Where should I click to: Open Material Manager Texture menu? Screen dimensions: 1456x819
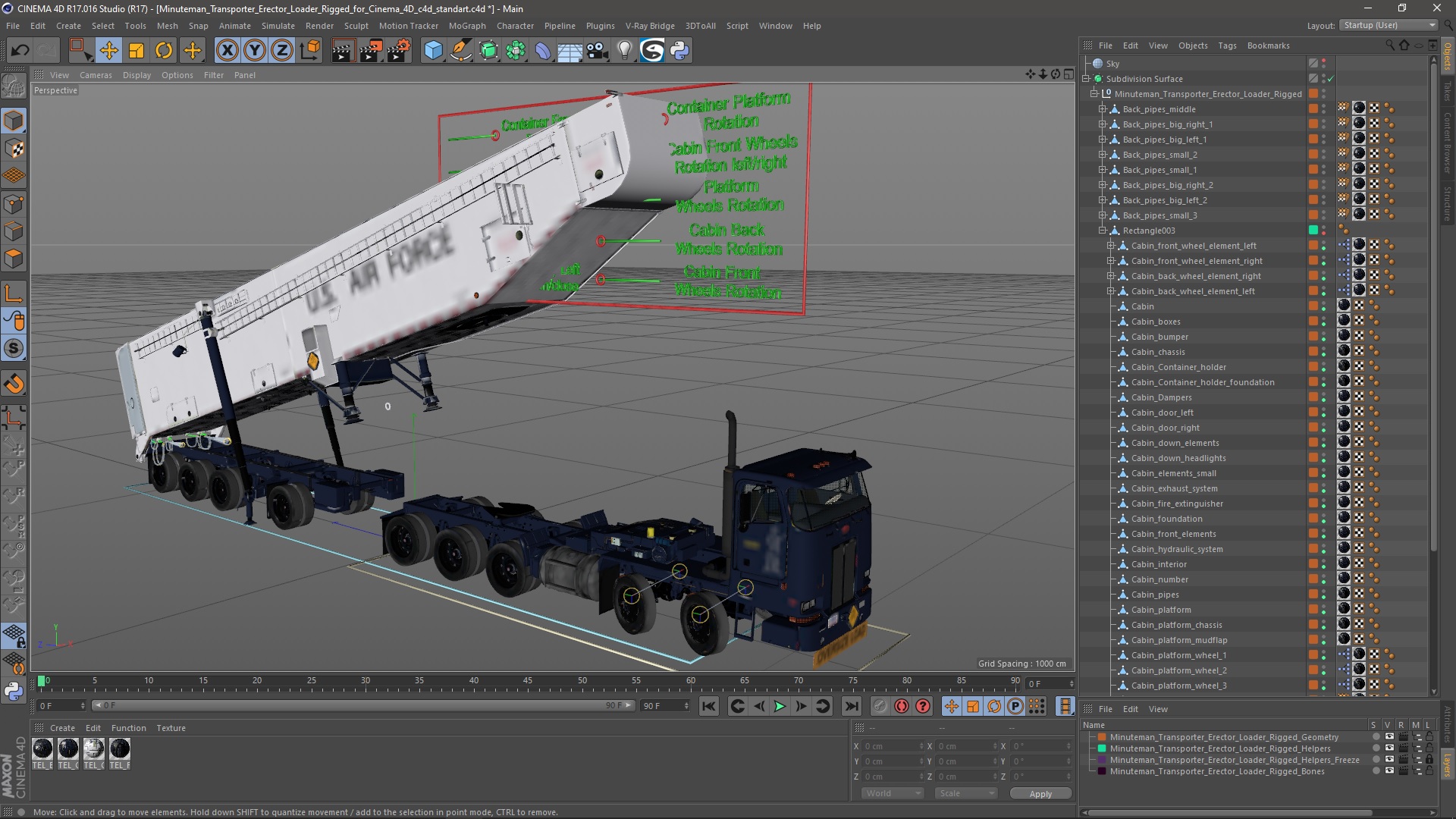171,728
